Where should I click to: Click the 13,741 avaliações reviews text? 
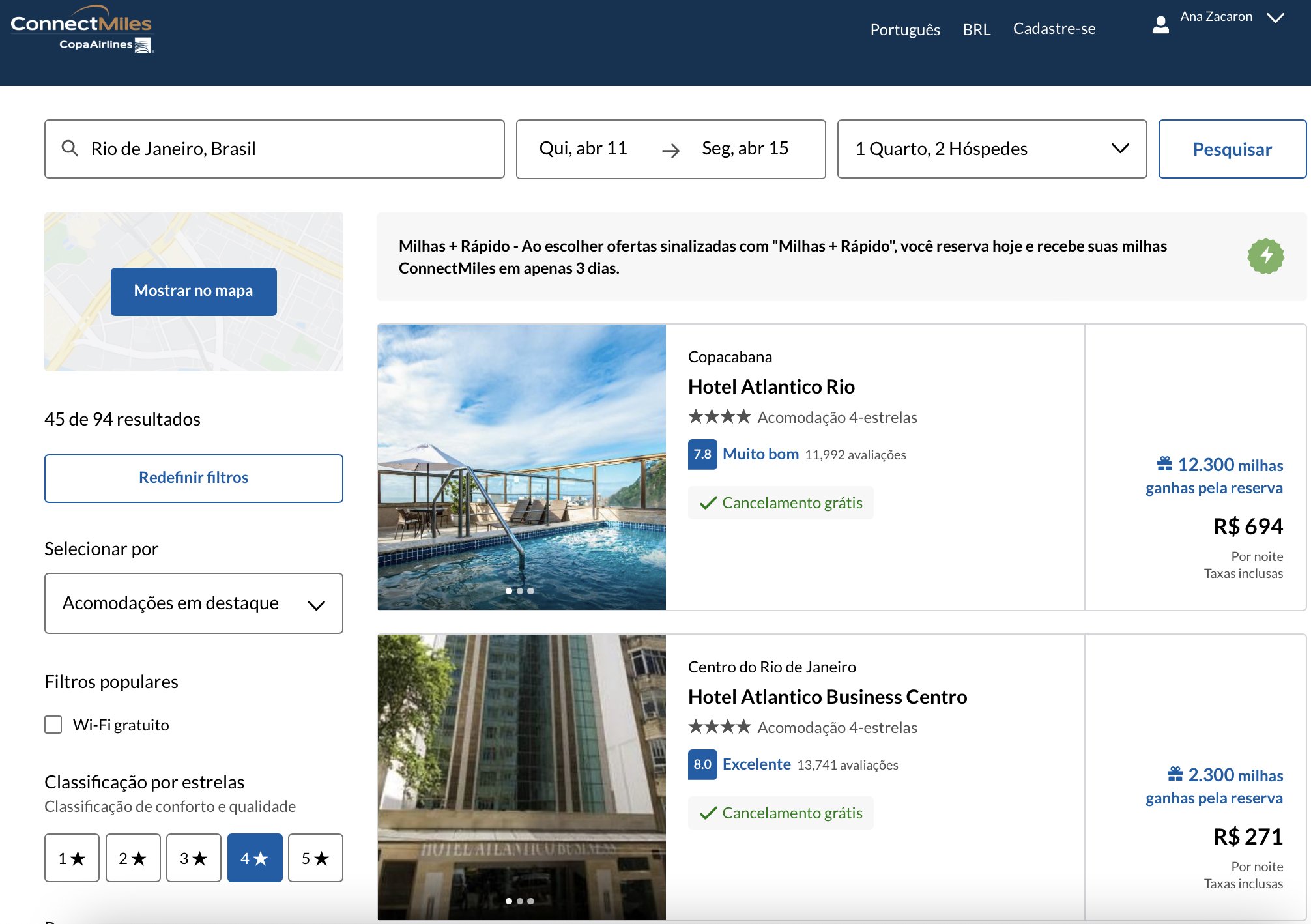coord(848,765)
